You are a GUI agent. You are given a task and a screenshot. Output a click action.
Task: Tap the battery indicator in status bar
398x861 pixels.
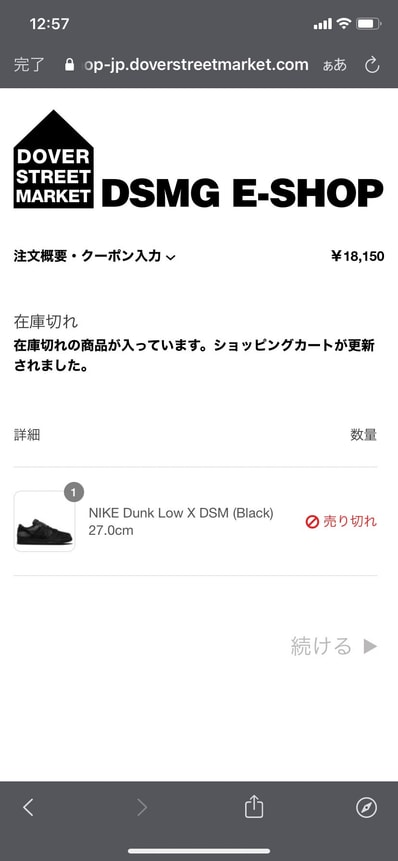coord(366,24)
